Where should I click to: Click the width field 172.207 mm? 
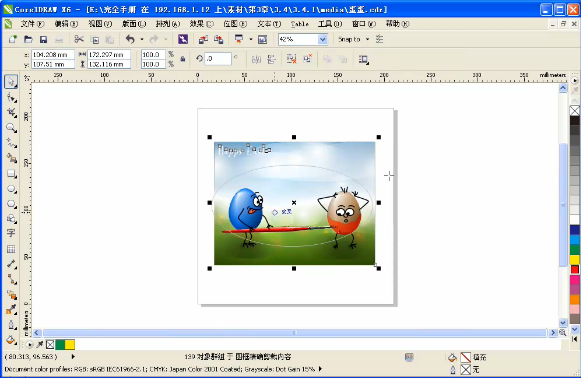[x=109, y=54]
